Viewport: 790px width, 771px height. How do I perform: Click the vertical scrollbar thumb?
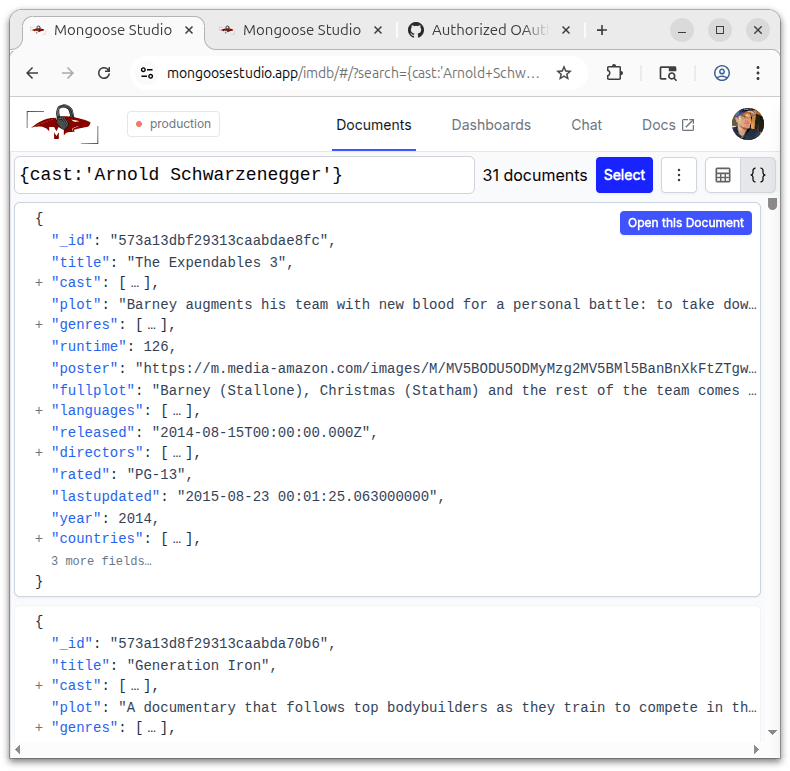[x=772, y=204]
